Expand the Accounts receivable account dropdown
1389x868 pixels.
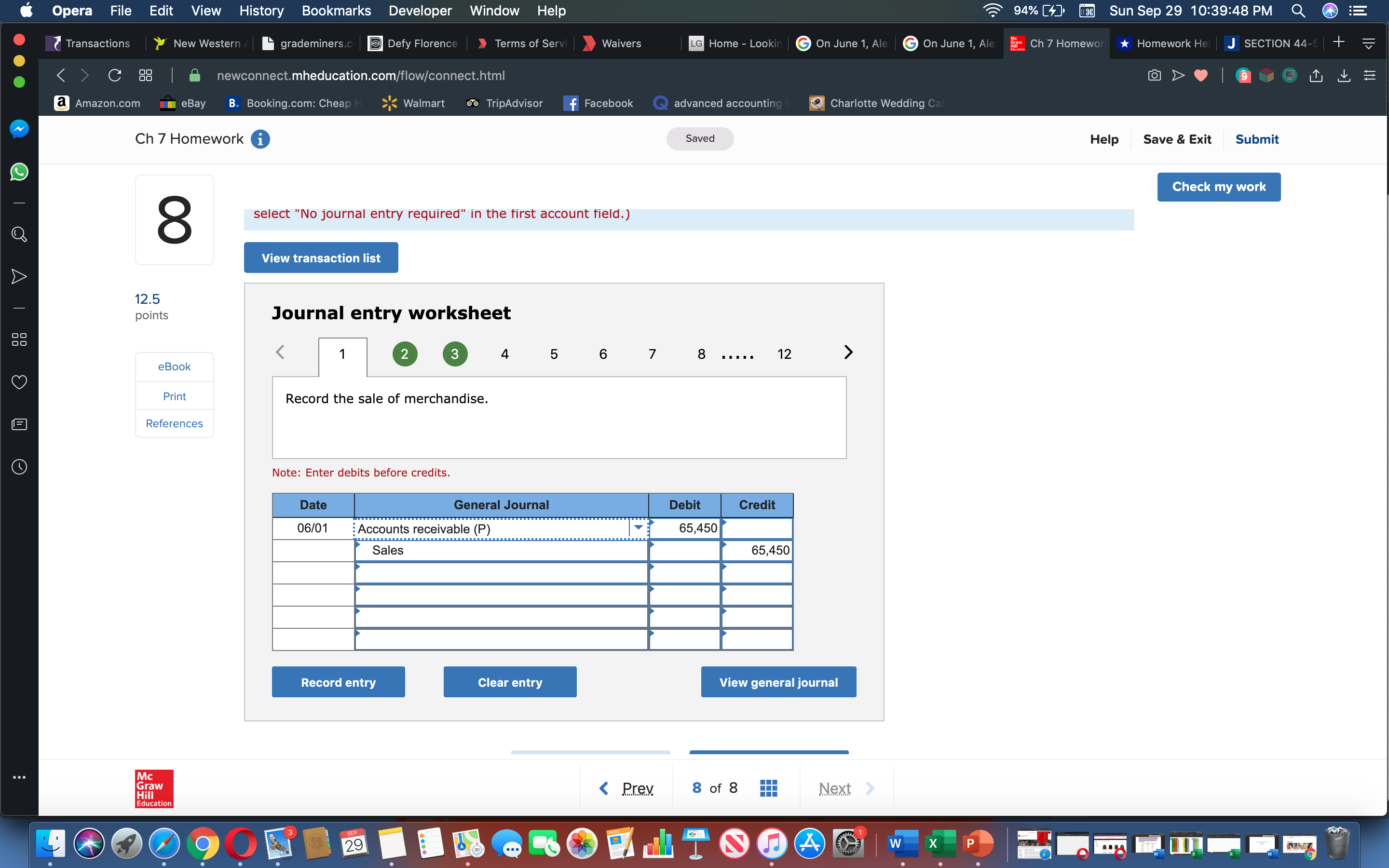pyautogui.click(x=638, y=528)
